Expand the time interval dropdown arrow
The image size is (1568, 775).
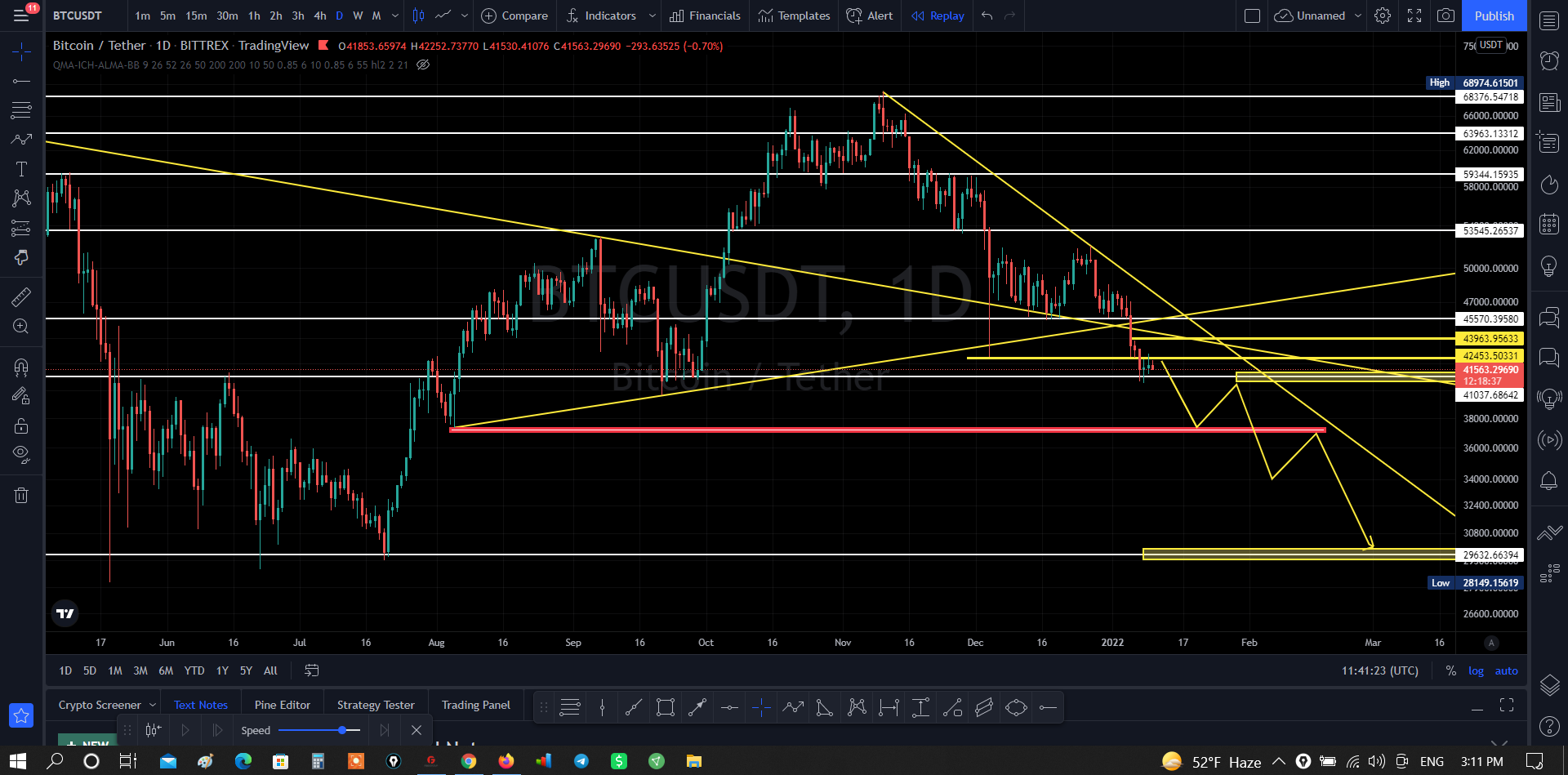(395, 16)
